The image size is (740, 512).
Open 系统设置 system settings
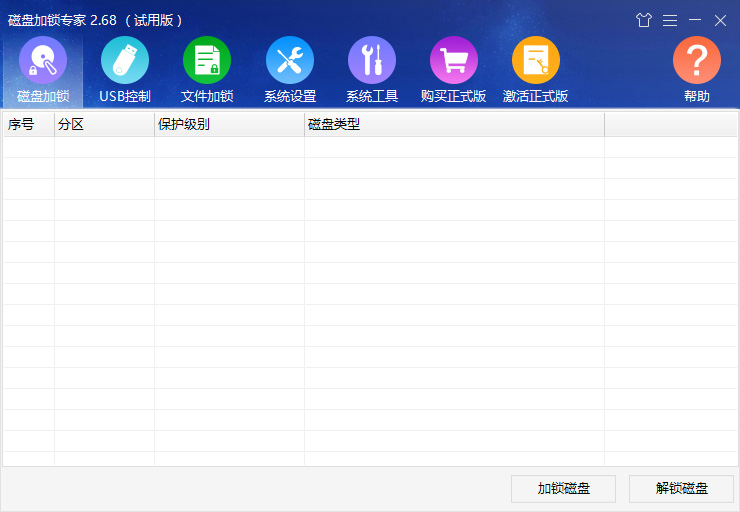click(x=290, y=62)
